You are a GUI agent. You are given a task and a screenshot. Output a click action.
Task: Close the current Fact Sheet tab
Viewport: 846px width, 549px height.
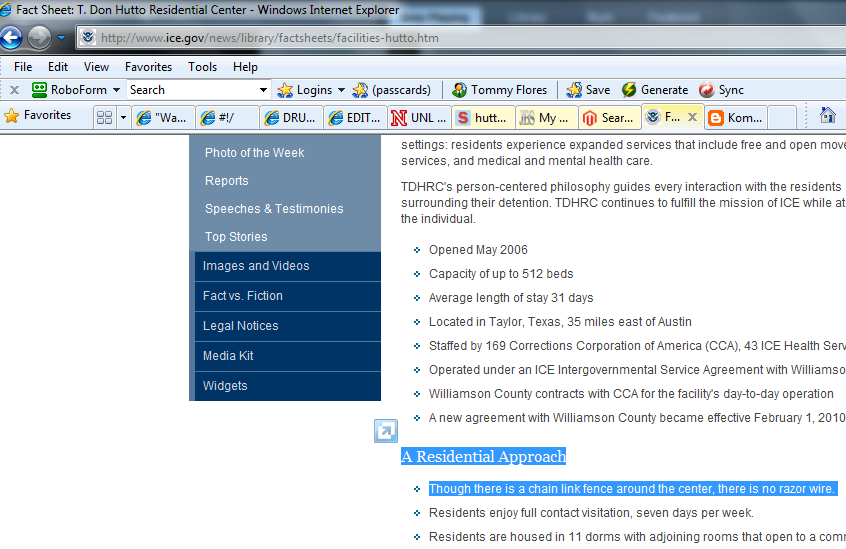692,117
